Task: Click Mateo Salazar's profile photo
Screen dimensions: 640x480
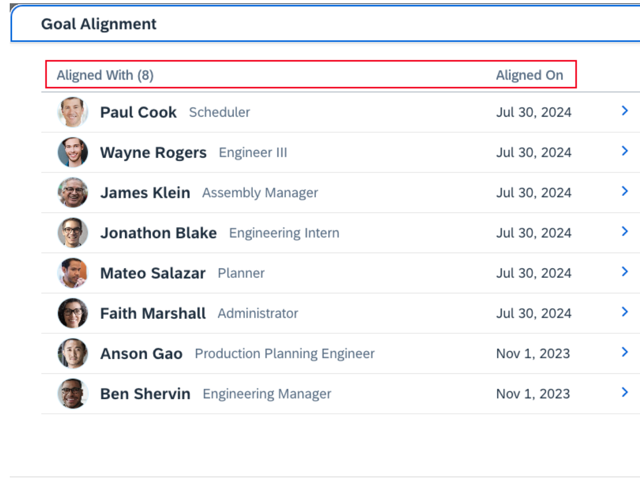Action: pyautogui.click(x=73, y=273)
